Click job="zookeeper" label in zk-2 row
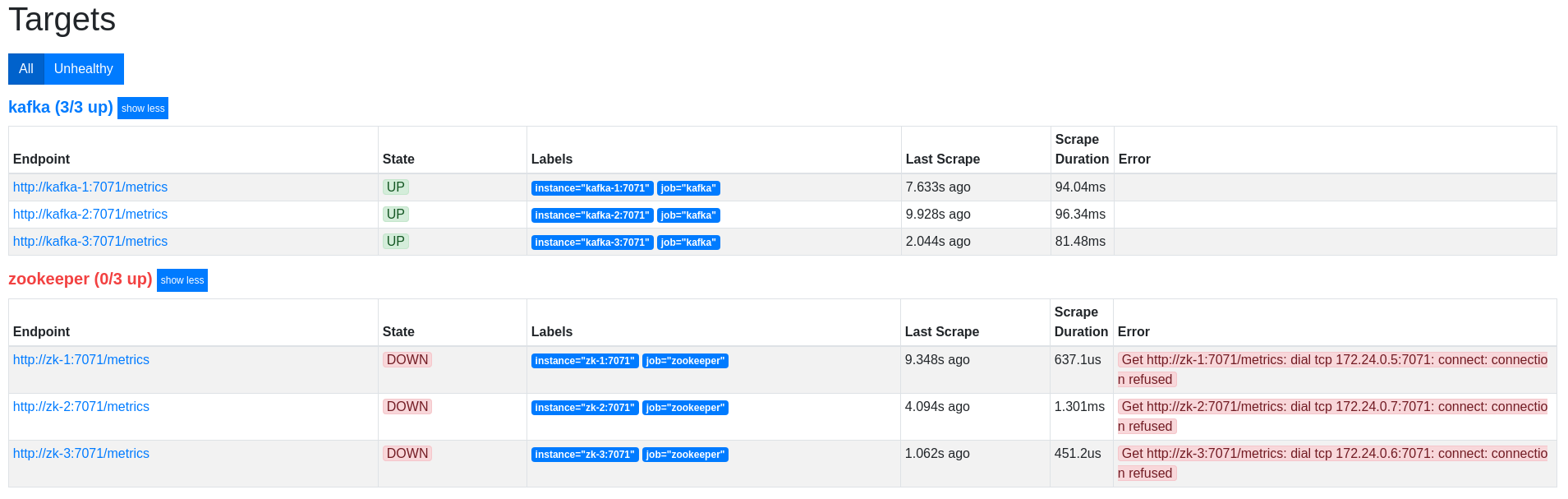Viewport: 1568px width, 499px height. point(685,408)
